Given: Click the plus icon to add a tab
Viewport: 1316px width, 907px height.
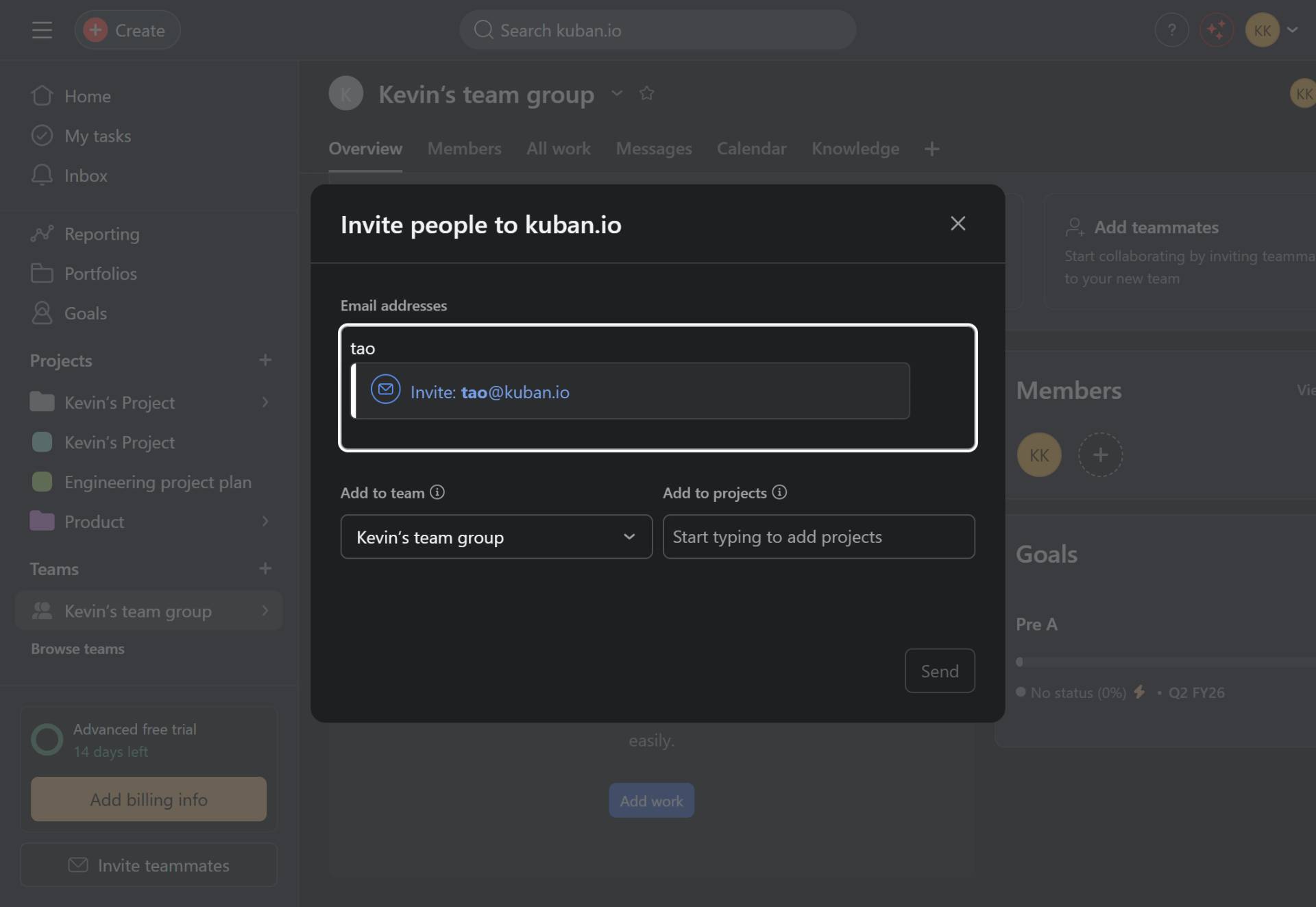Looking at the screenshot, I should [931, 149].
